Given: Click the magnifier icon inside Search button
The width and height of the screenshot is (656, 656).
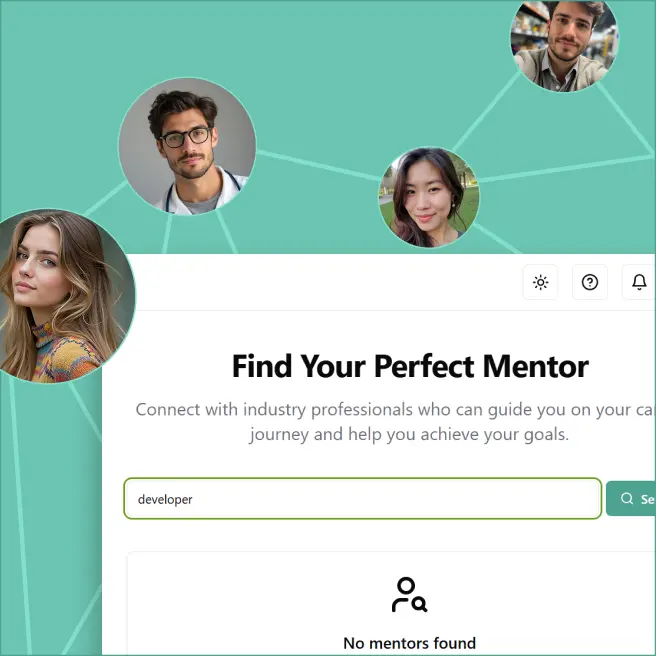Looking at the screenshot, I should click(626, 498).
